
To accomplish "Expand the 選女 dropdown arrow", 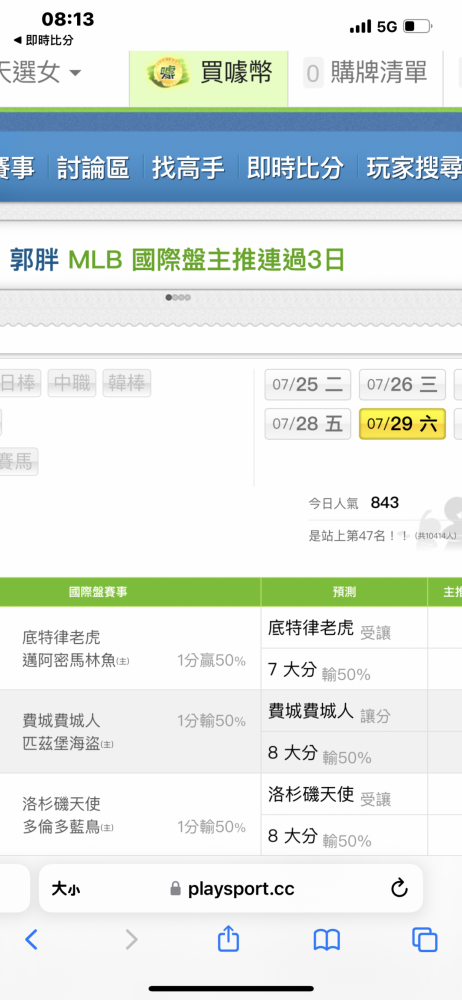I will [x=75, y=73].
